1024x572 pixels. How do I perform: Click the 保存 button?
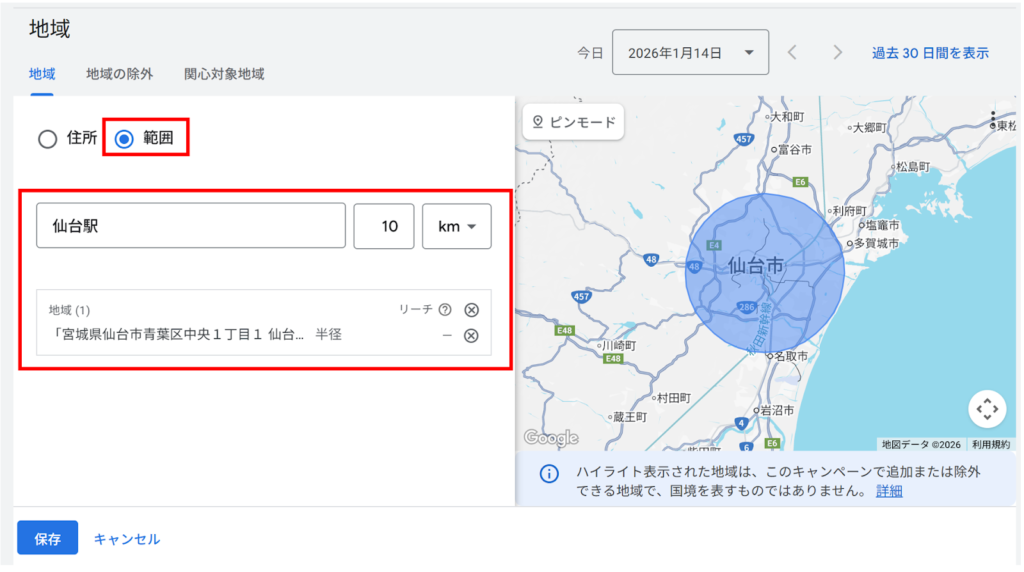(x=47, y=539)
